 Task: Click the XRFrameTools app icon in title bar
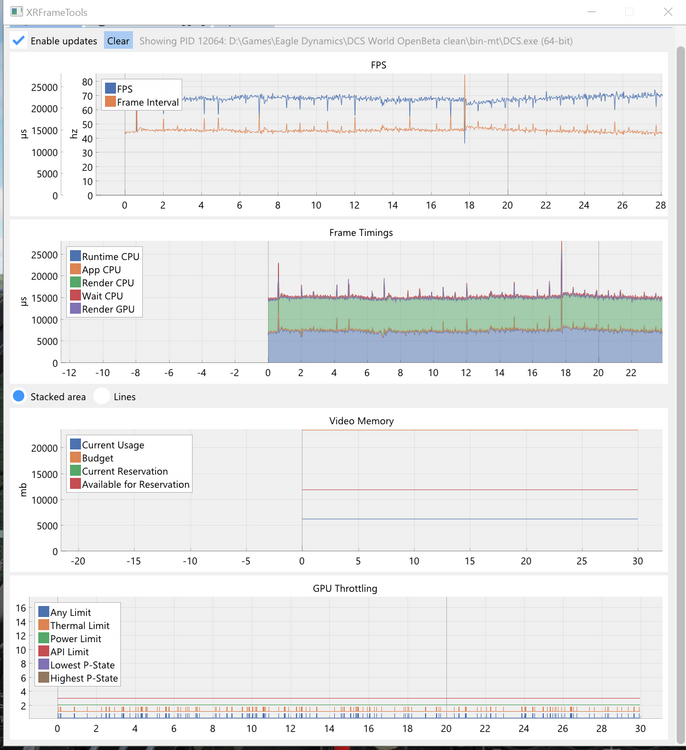click(16, 11)
